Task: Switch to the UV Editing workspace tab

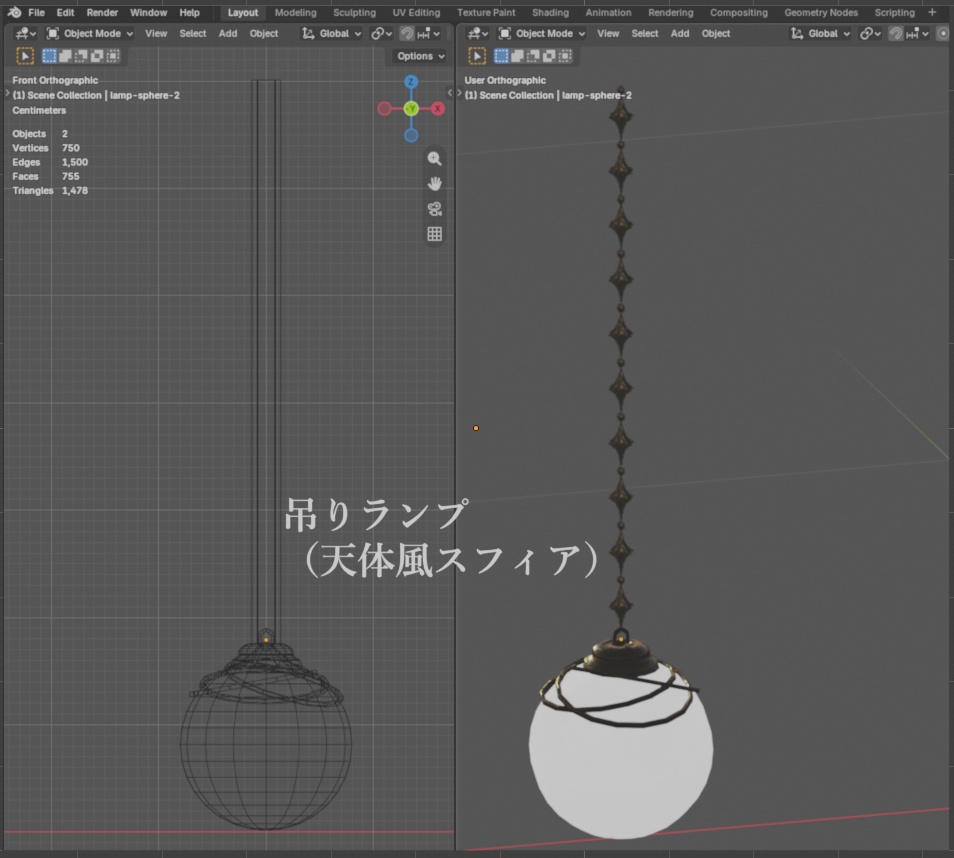Action: (416, 12)
